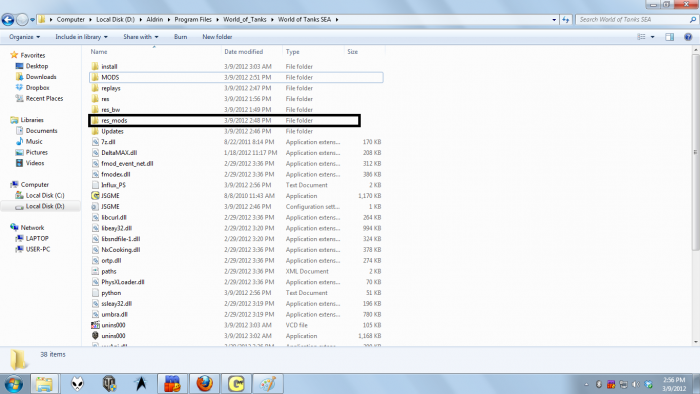Open the change view options arrow

pyautogui.click(x=653, y=37)
